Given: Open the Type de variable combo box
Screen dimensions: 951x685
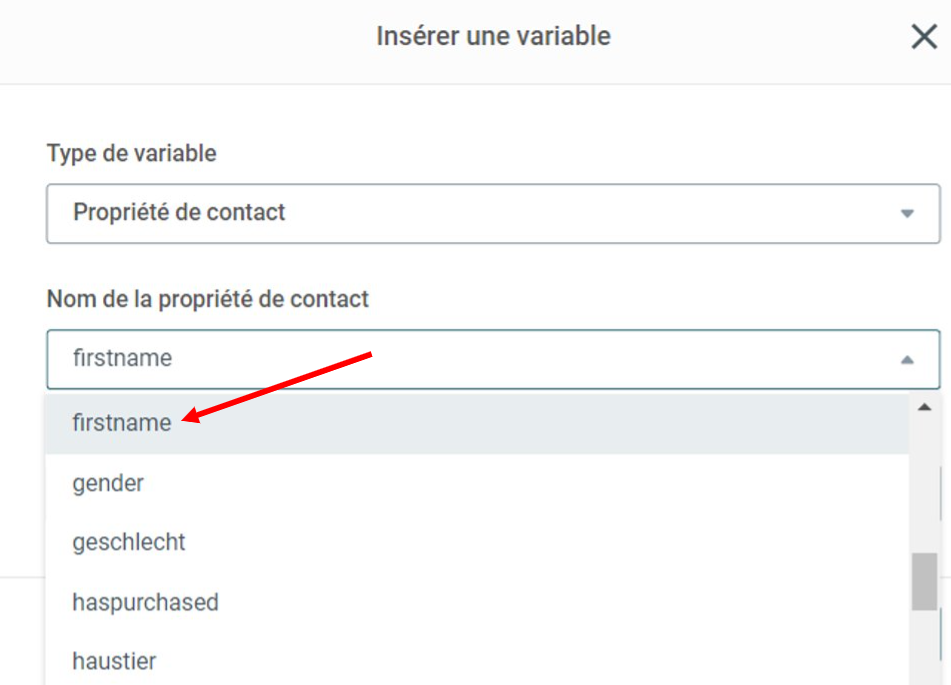Looking at the screenshot, I should [x=493, y=214].
